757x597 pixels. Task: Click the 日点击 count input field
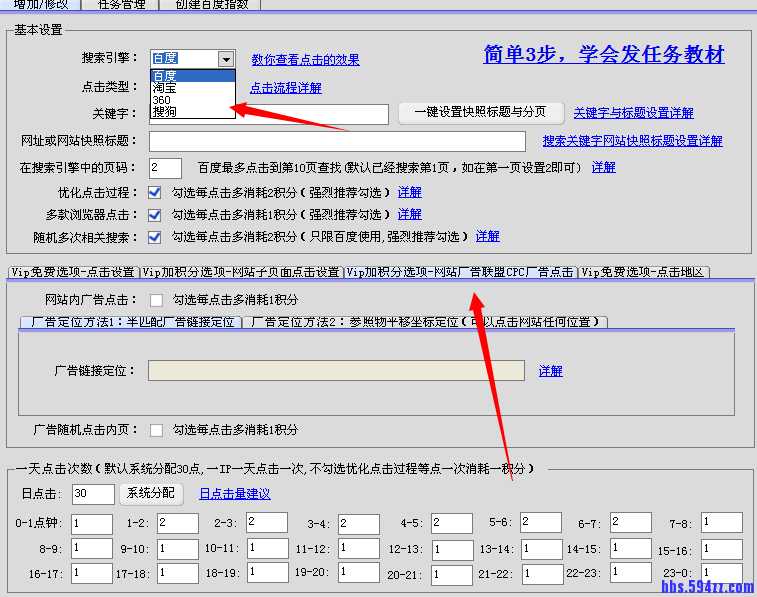(x=93, y=494)
